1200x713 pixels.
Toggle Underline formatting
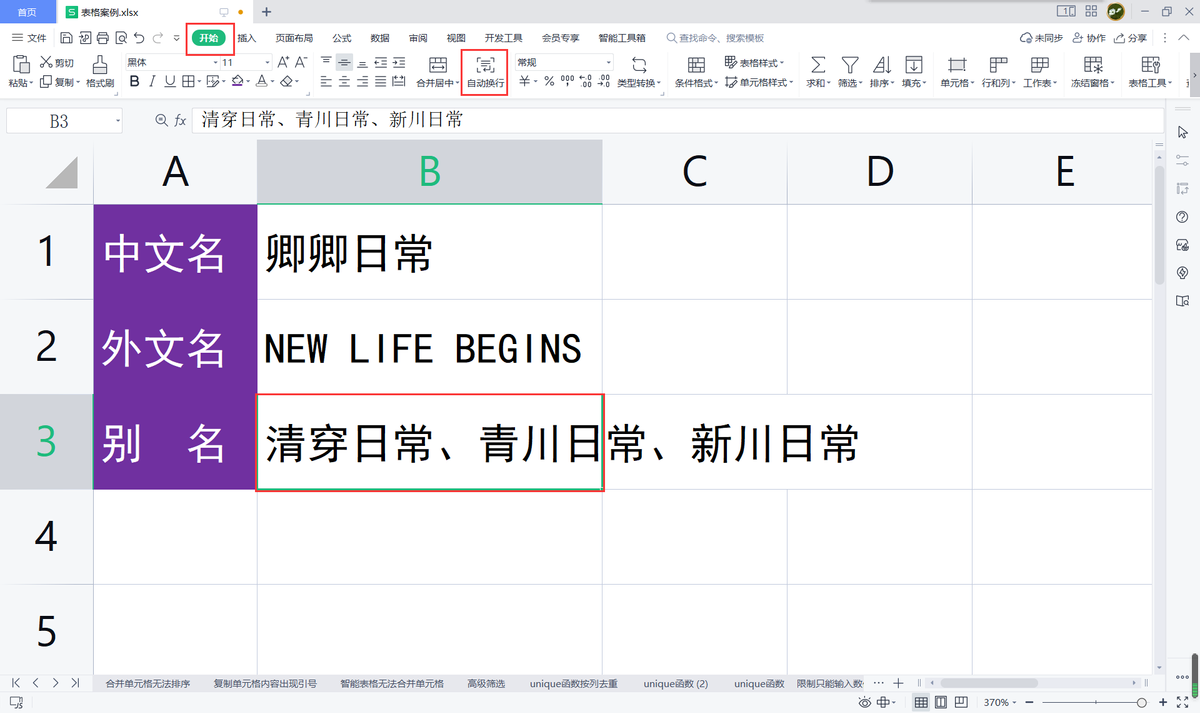[170, 81]
